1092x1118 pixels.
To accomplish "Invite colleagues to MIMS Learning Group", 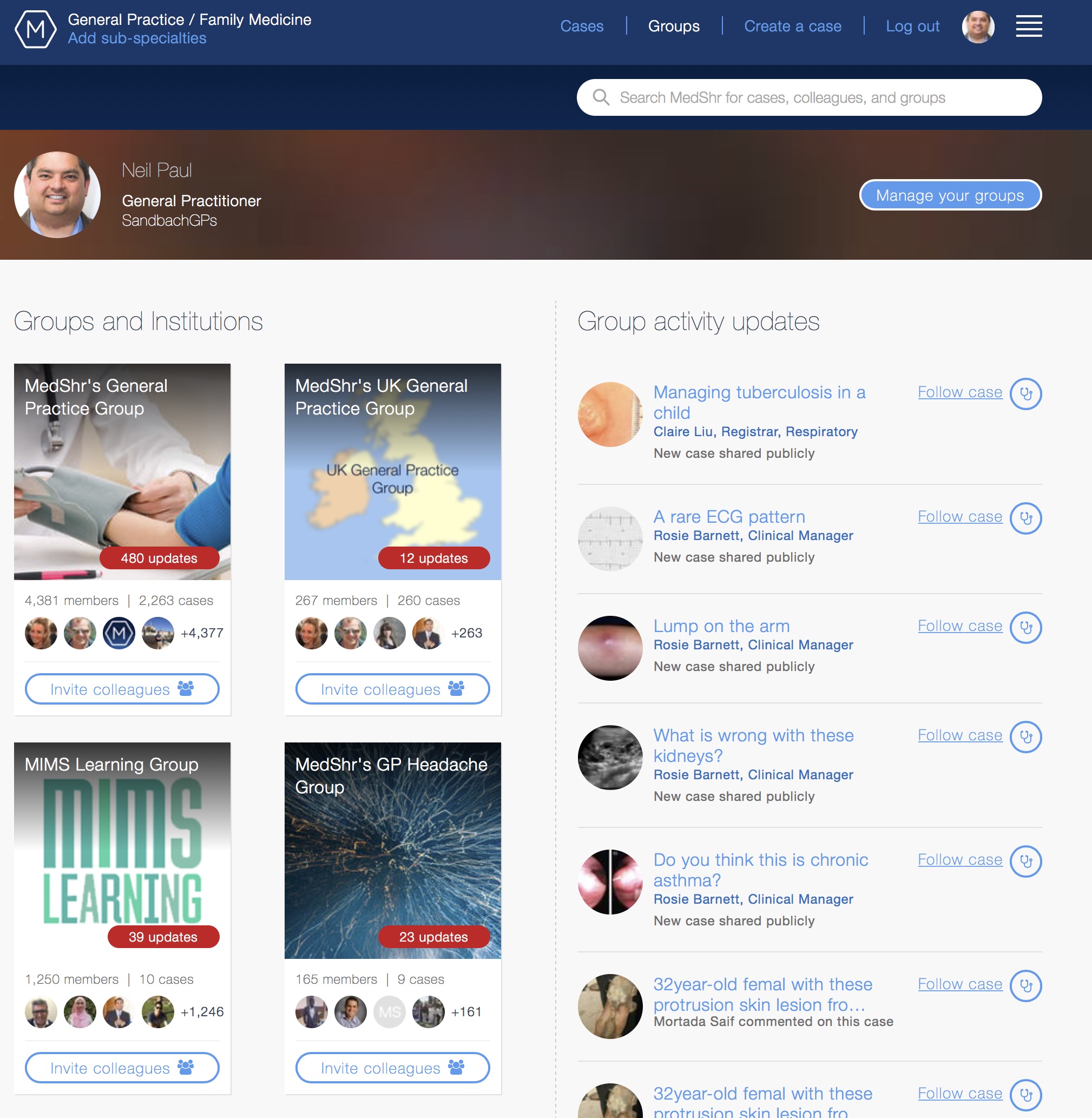I will [122, 1068].
